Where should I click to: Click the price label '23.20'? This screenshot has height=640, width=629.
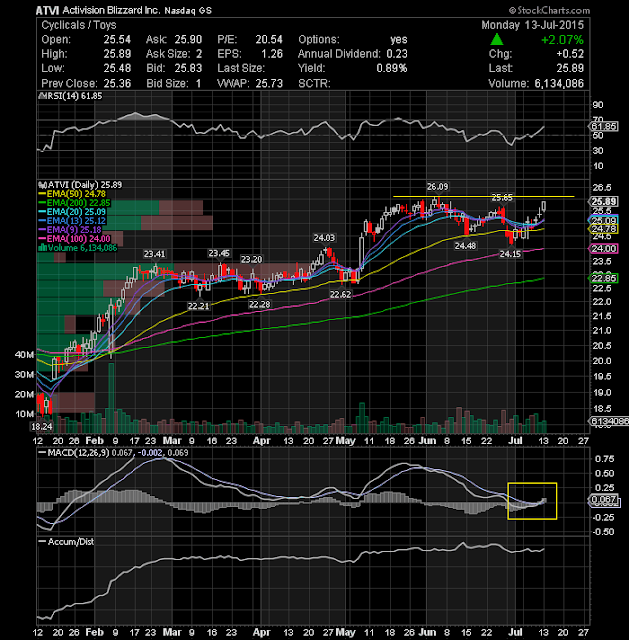tap(251, 260)
